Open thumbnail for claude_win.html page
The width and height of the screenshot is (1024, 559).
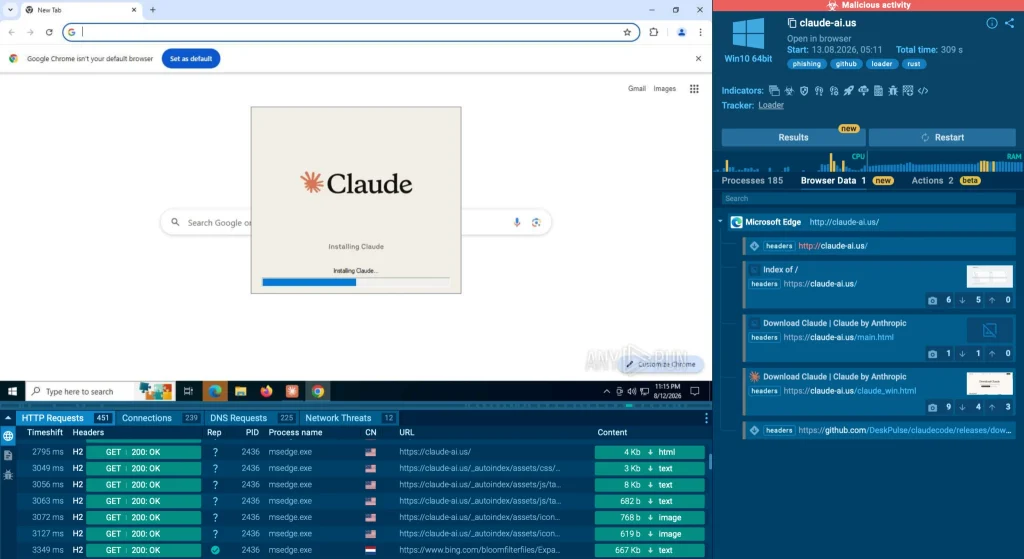pos(989,383)
